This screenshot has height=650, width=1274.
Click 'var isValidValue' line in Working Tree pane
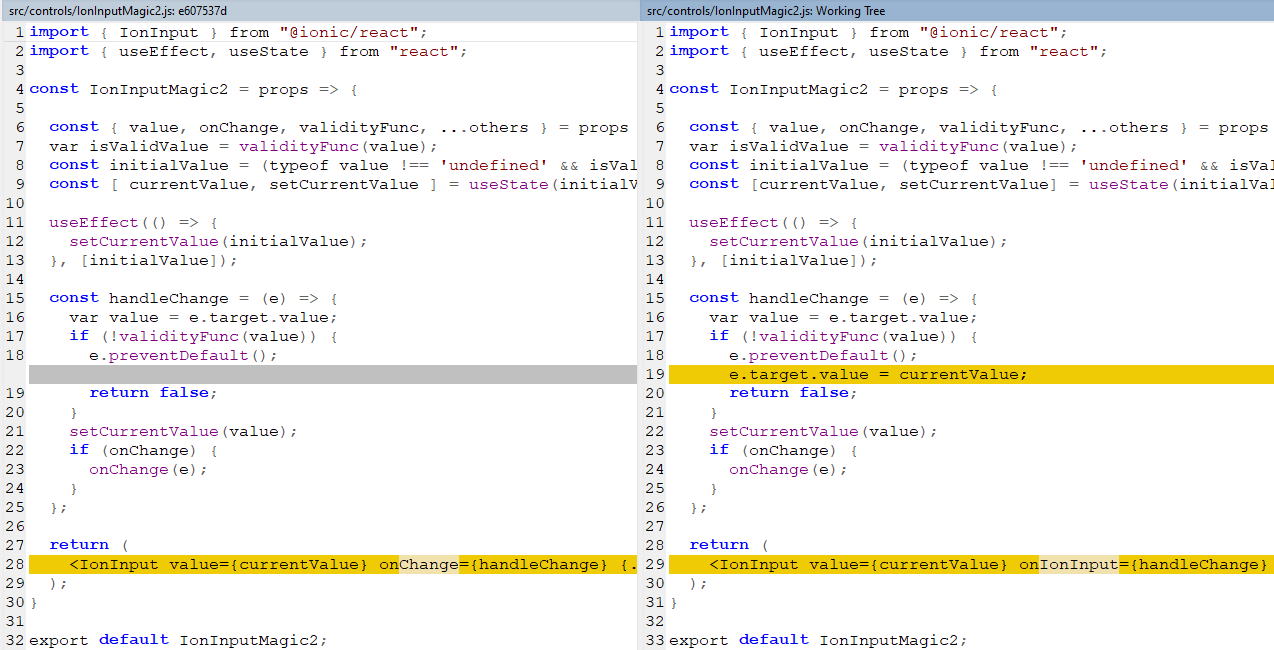point(883,146)
